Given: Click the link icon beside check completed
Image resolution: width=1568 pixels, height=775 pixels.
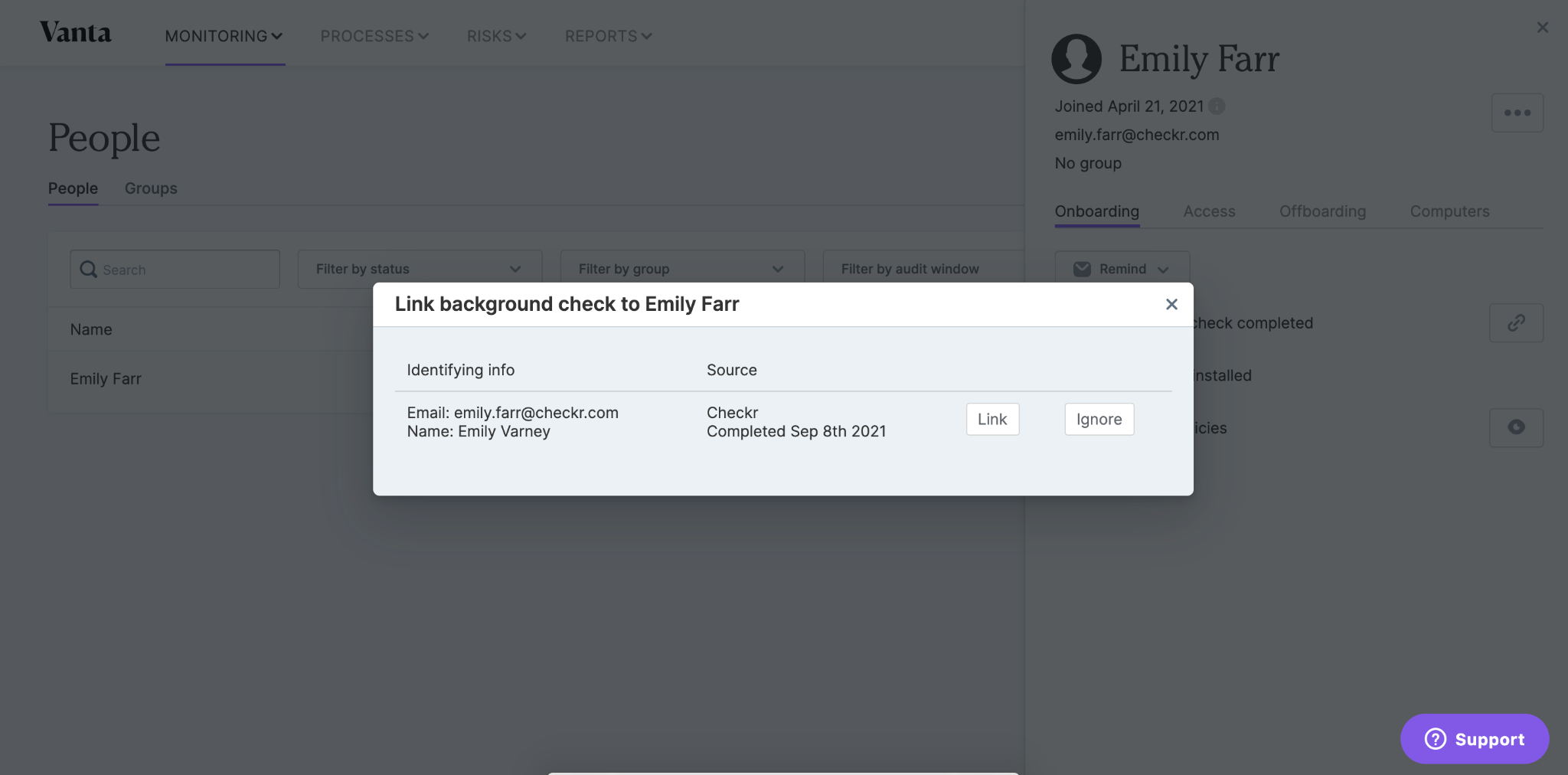Looking at the screenshot, I should 1516,322.
